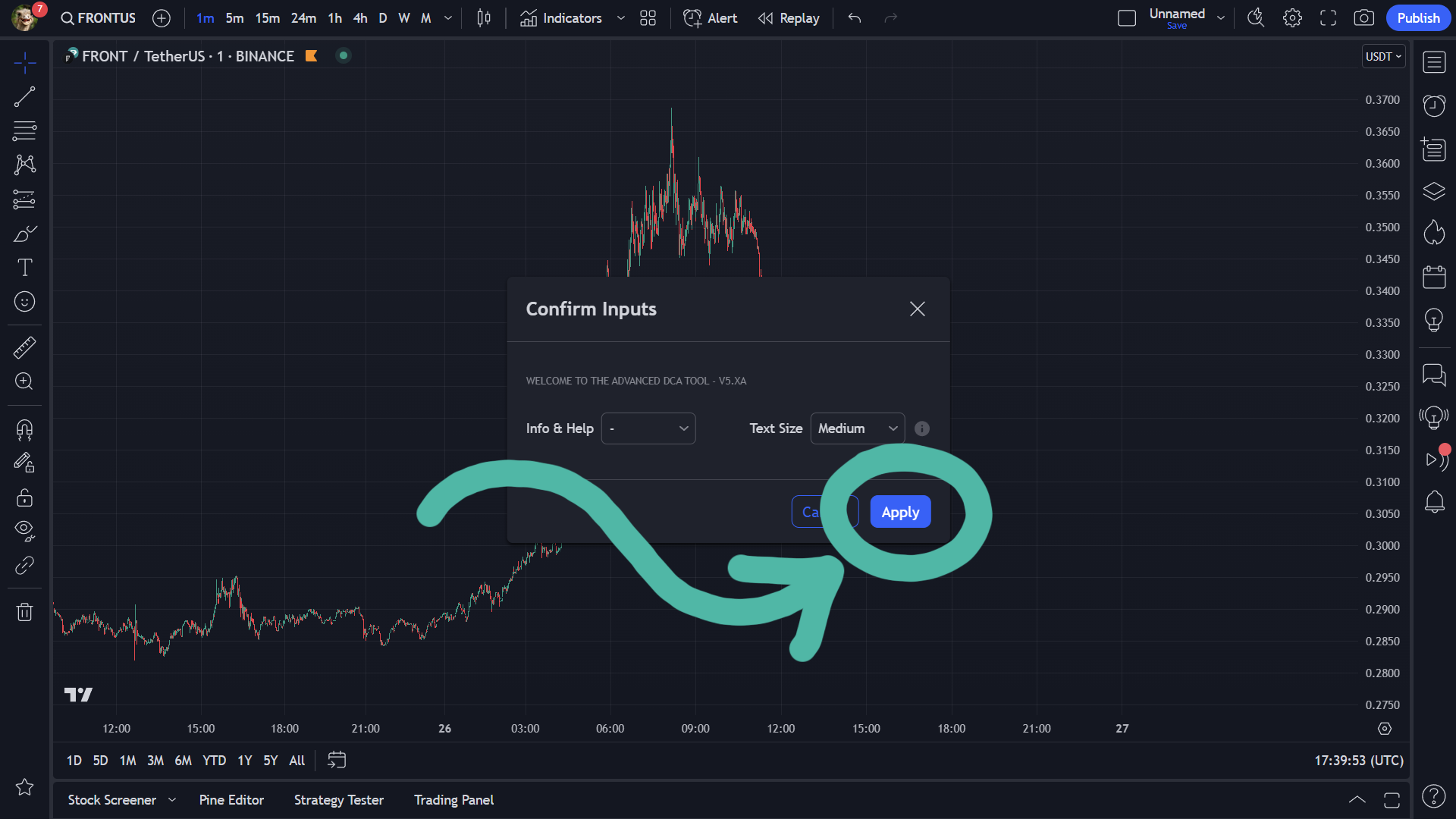This screenshot has height=819, width=1456.
Task: Lock all drawing tools
Action: coord(24,497)
